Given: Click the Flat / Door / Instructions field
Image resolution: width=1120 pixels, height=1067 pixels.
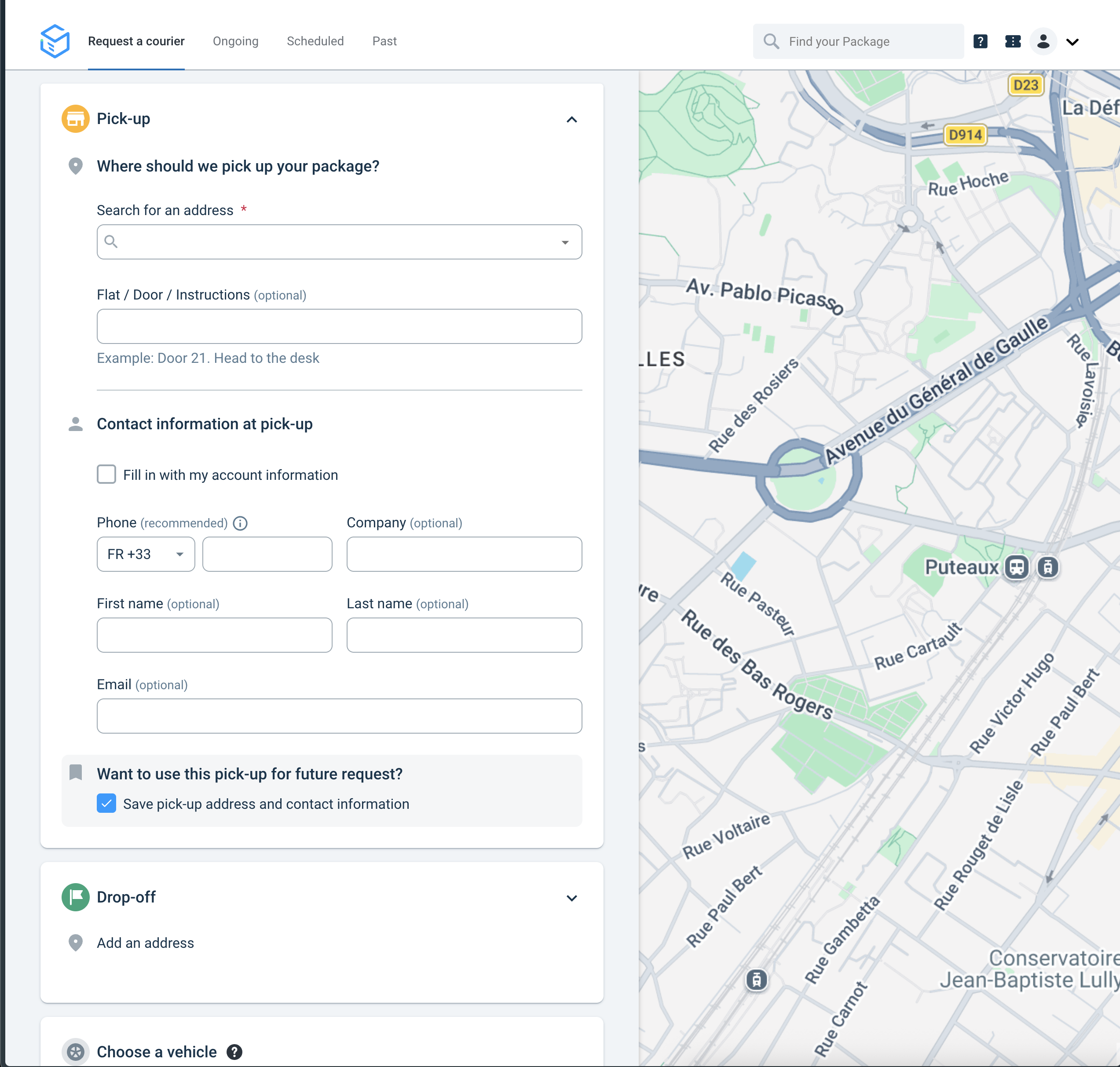Looking at the screenshot, I should (339, 326).
